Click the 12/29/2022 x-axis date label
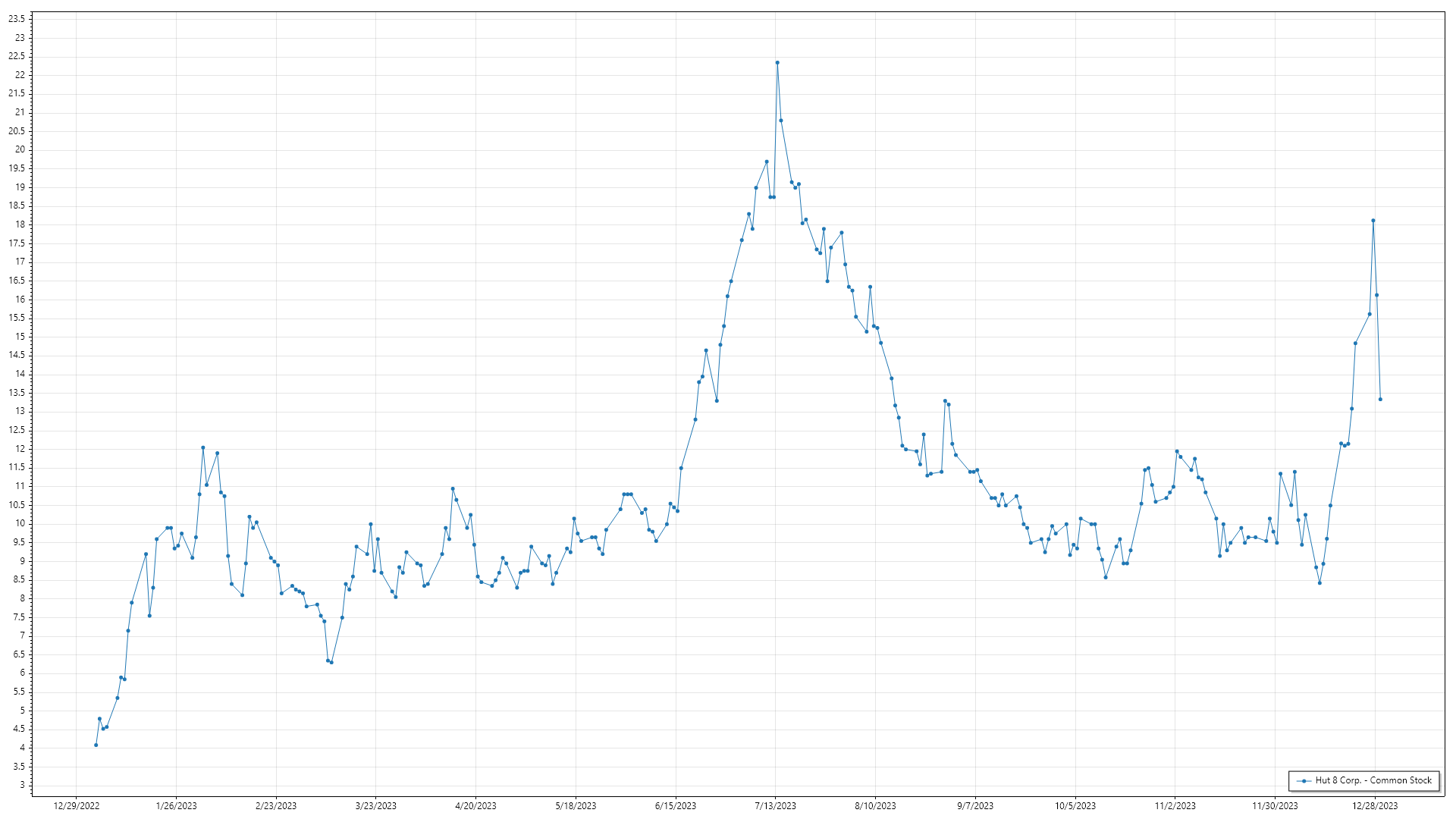 (x=77, y=805)
